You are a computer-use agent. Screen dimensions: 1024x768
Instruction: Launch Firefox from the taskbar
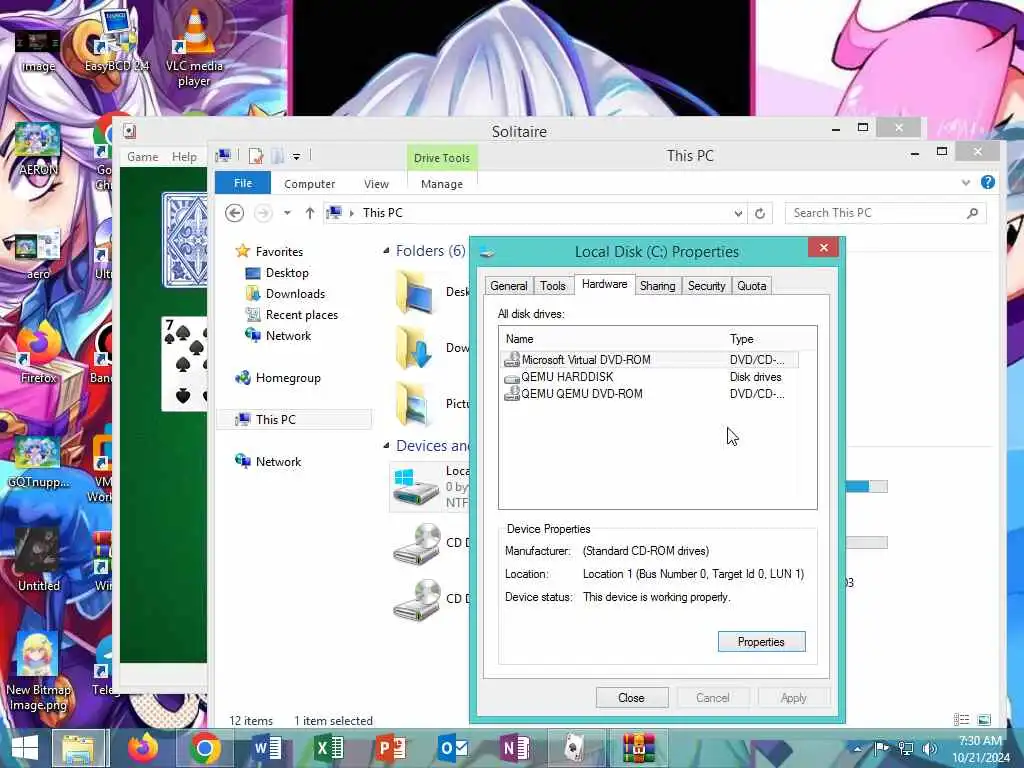click(143, 748)
